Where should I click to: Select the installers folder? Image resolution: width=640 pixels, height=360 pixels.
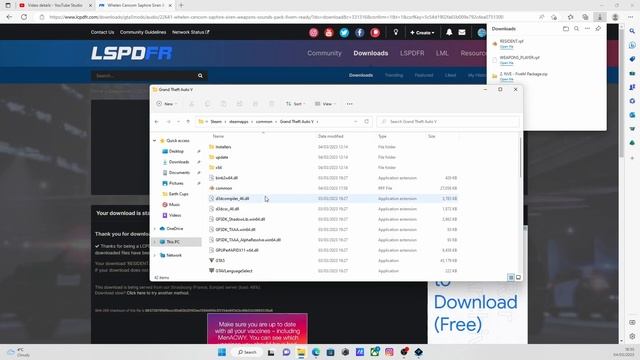point(223,147)
